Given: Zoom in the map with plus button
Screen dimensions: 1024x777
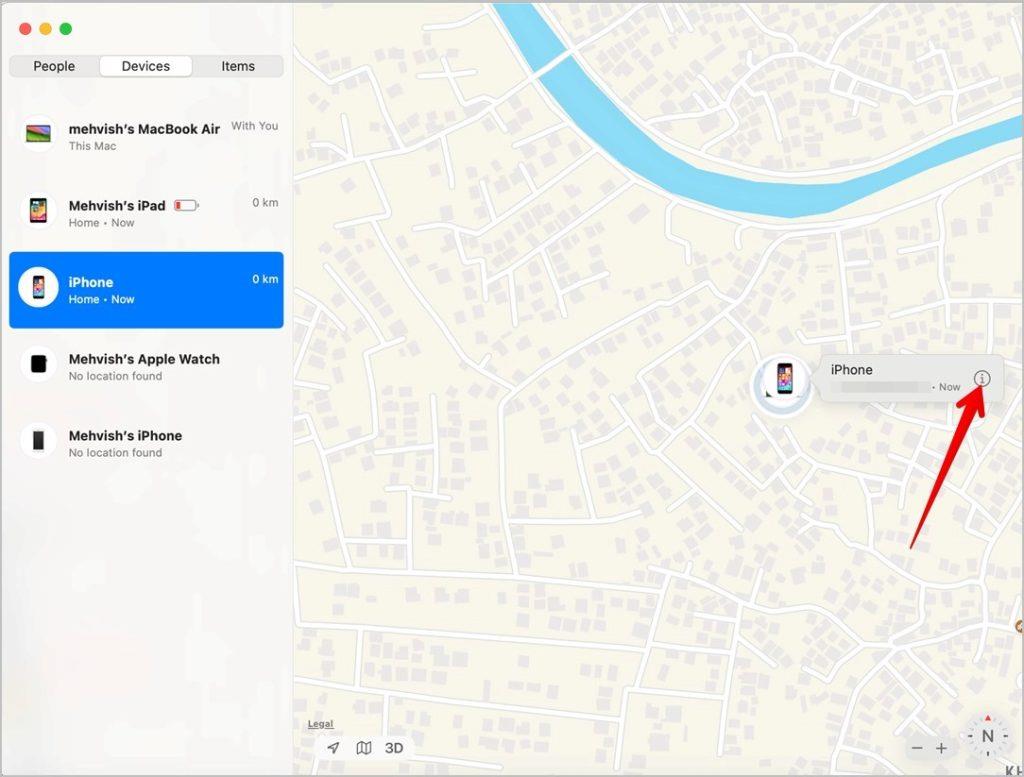Looking at the screenshot, I should tap(941, 748).
